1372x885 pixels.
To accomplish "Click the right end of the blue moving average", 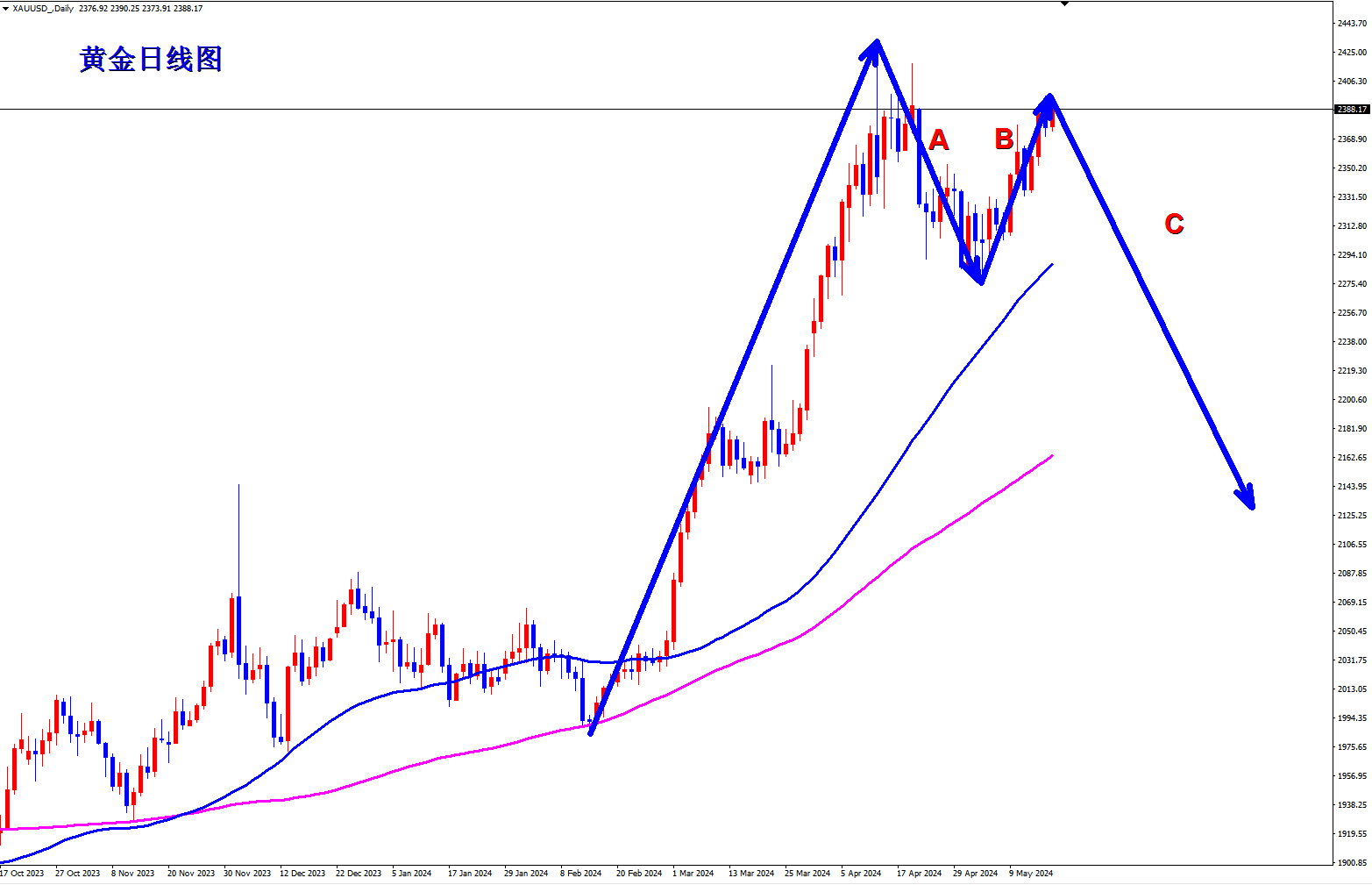I will pos(1050,265).
